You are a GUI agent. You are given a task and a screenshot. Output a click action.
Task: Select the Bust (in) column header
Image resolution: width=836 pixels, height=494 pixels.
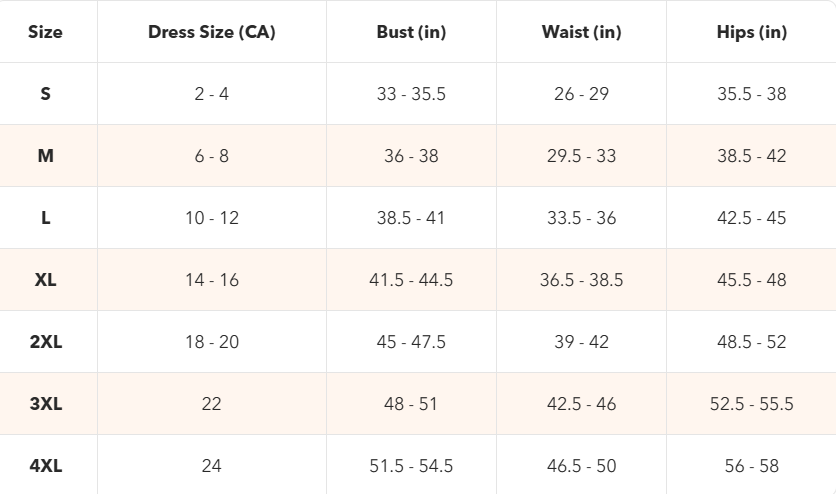point(411,32)
